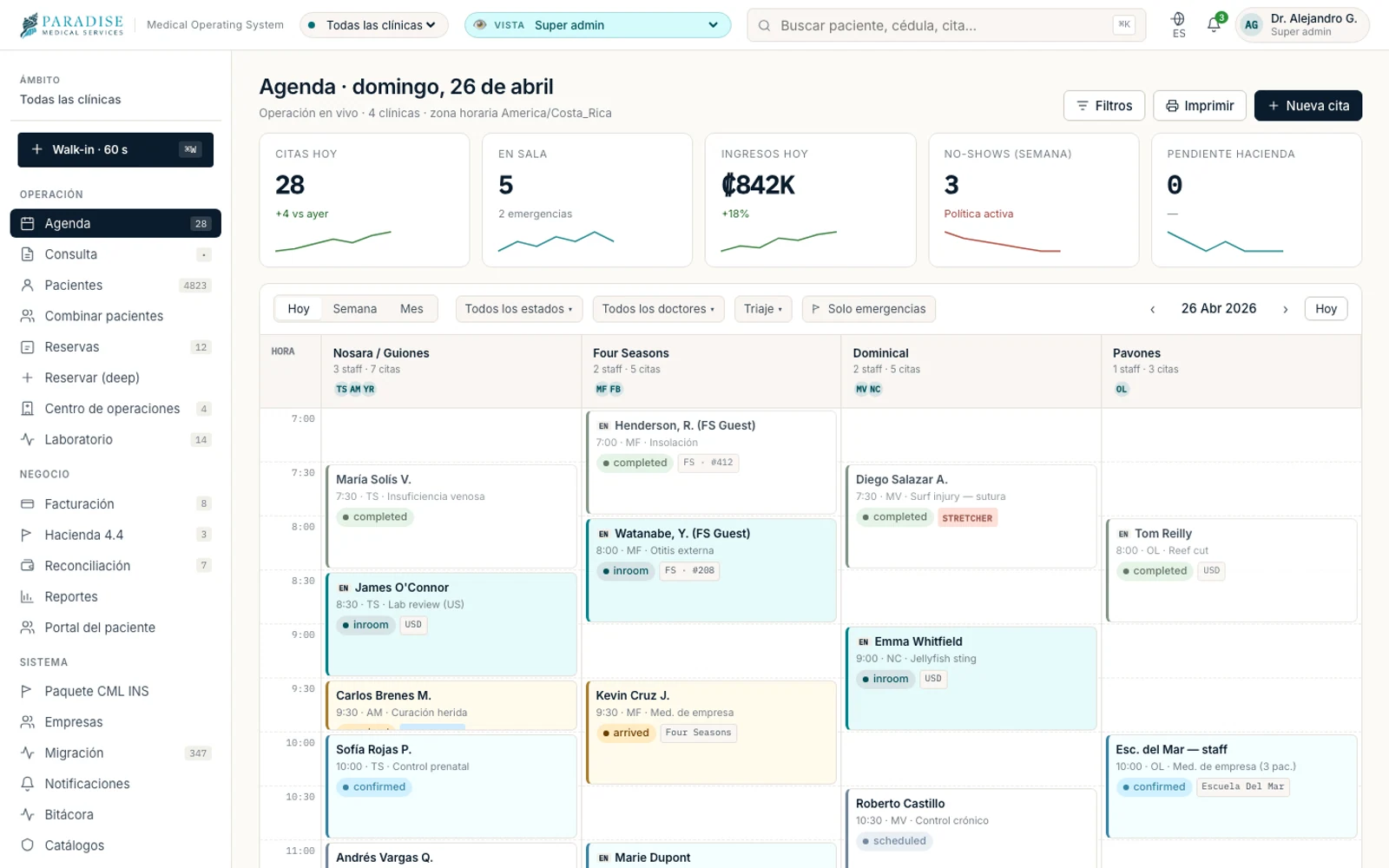Go to previous day chevron
Viewport: 1389px width, 868px height.
[1152, 309]
